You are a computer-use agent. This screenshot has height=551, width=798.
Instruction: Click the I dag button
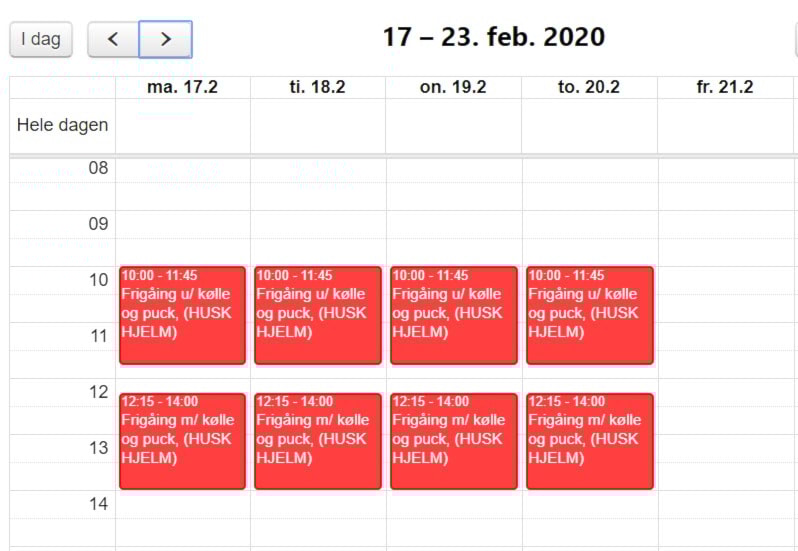(41, 39)
